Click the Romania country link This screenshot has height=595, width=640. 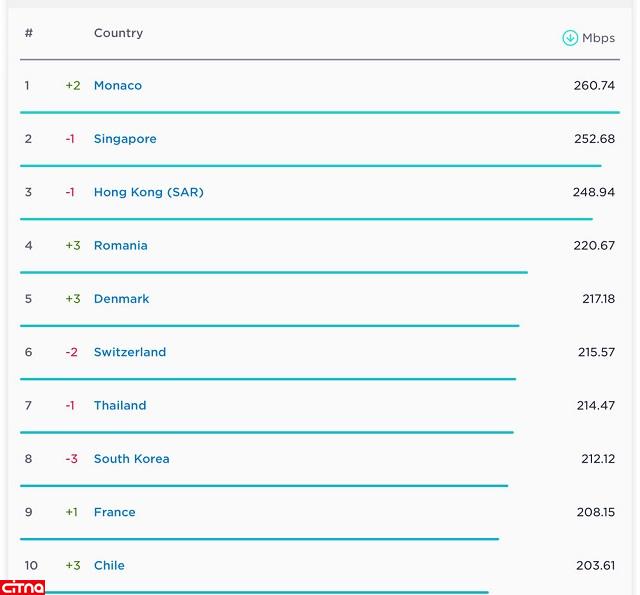coord(120,246)
